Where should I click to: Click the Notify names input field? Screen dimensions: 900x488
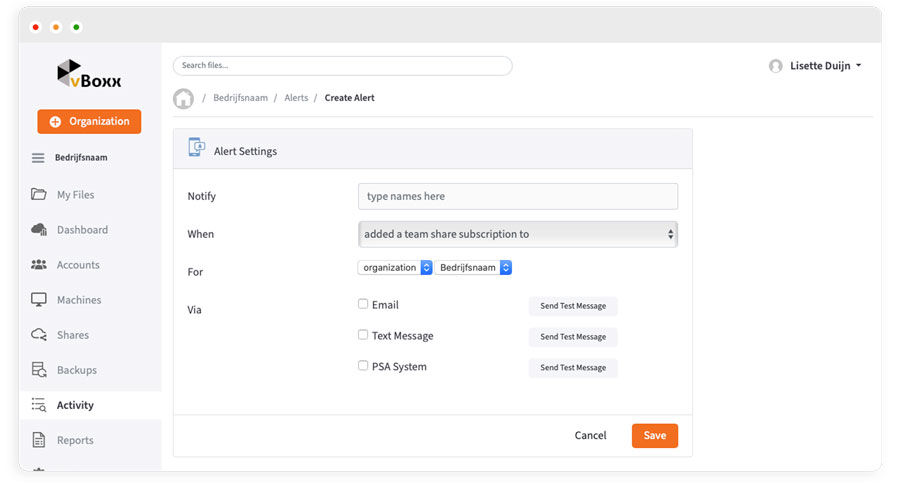517,196
